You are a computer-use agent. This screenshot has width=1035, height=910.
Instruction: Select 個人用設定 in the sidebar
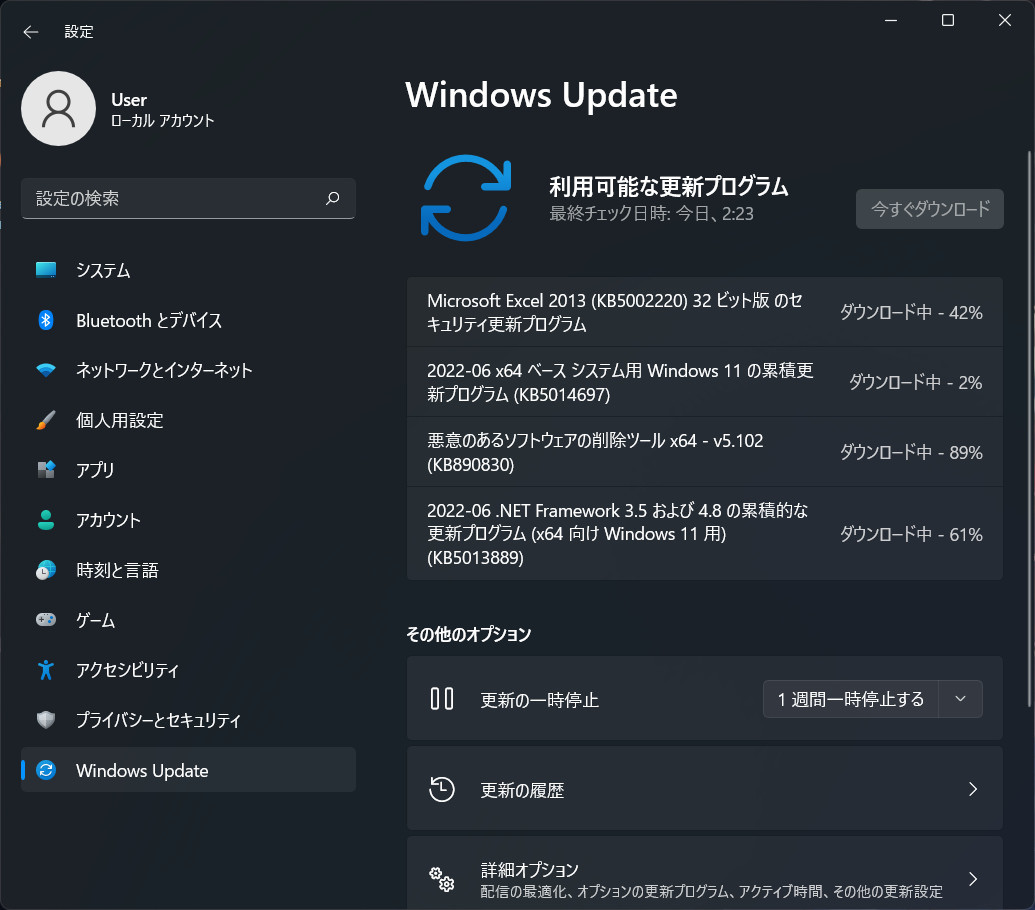tap(188, 420)
